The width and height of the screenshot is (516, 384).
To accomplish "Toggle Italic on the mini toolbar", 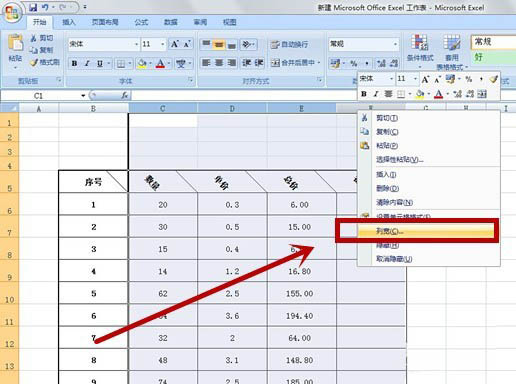I will [376, 94].
